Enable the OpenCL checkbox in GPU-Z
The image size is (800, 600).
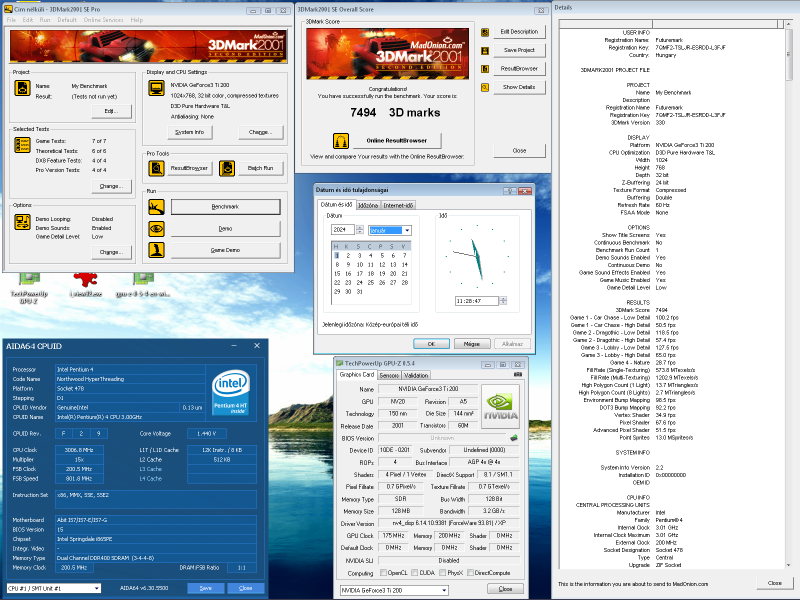pyautogui.click(x=383, y=572)
